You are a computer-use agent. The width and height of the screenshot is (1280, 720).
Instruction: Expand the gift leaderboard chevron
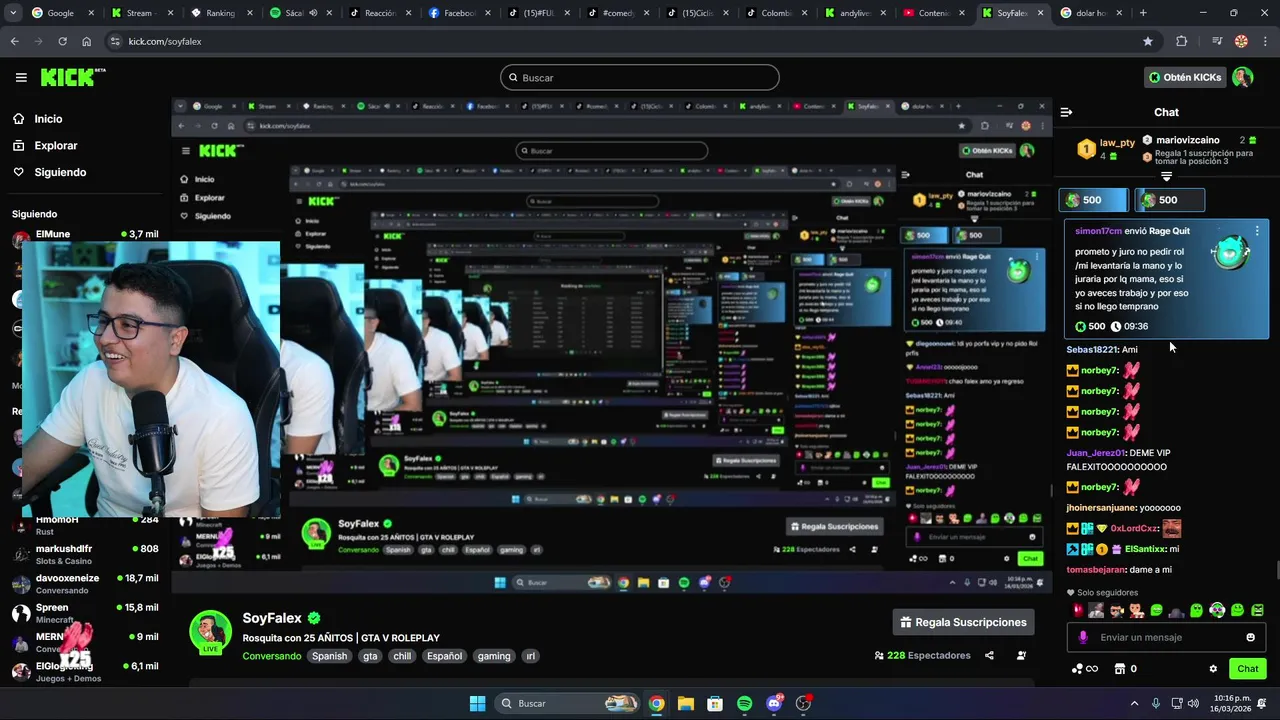(1166, 176)
